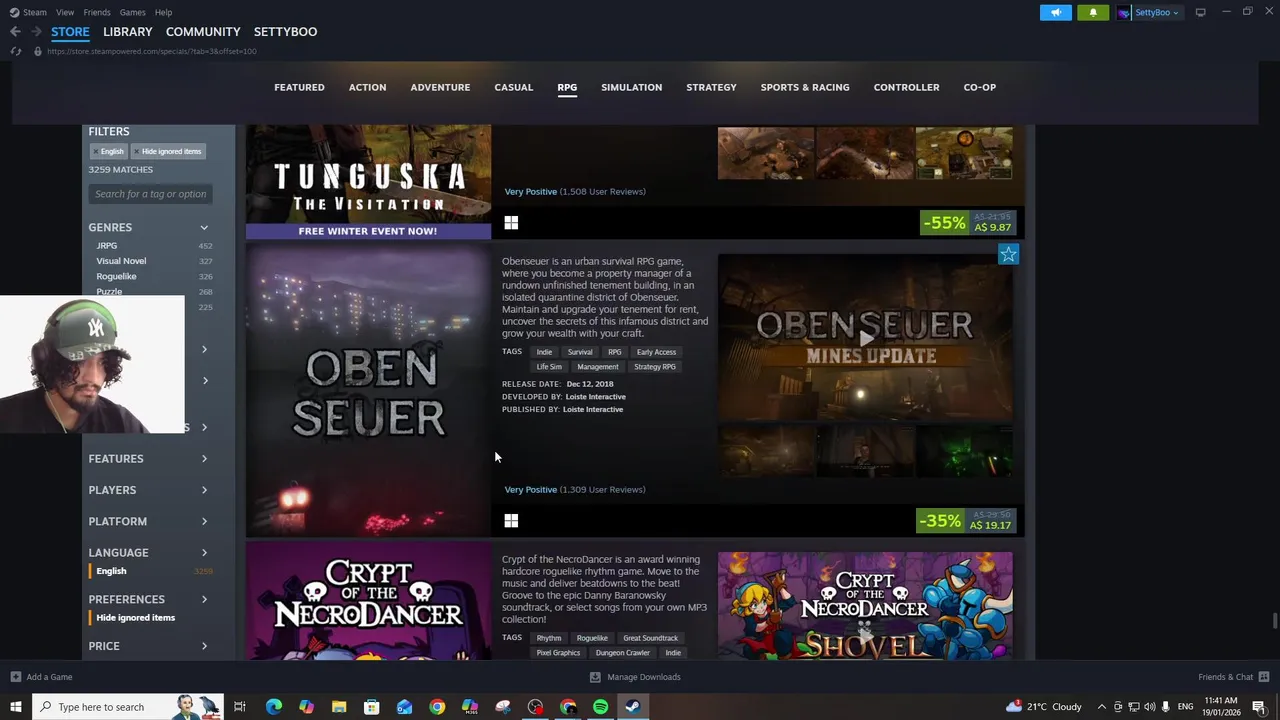Open Task View on the taskbar
Screen dimensions: 1280x720
(239, 707)
